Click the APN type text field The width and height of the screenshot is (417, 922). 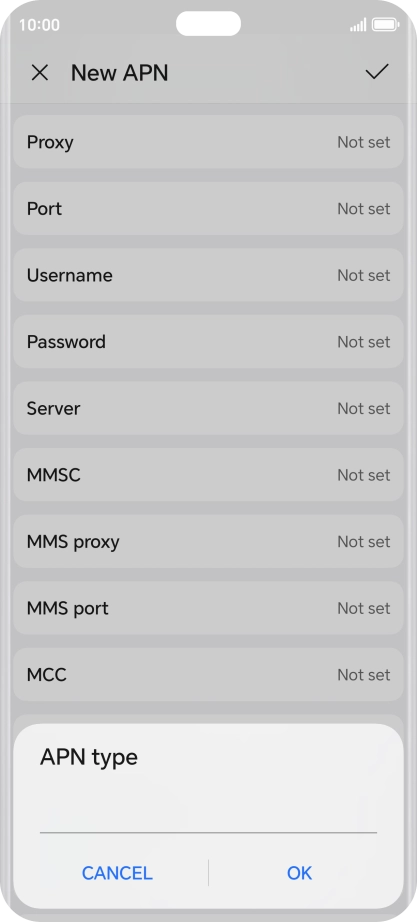pos(208,815)
